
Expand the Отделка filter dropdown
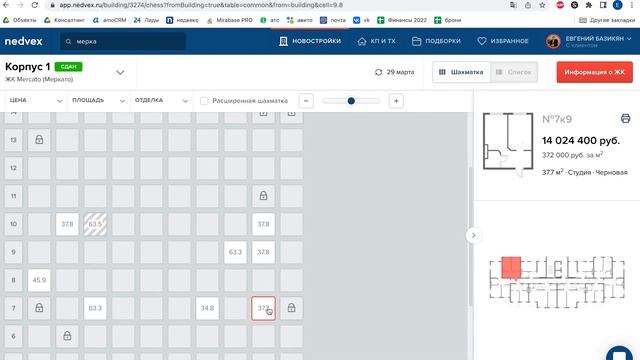pyautogui.click(x=161, y=100)
